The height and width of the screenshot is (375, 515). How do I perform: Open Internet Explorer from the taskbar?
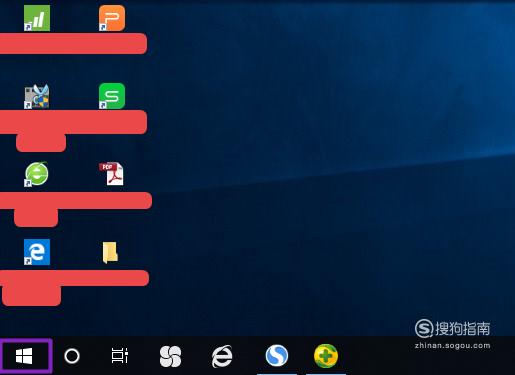pos(222,356)
